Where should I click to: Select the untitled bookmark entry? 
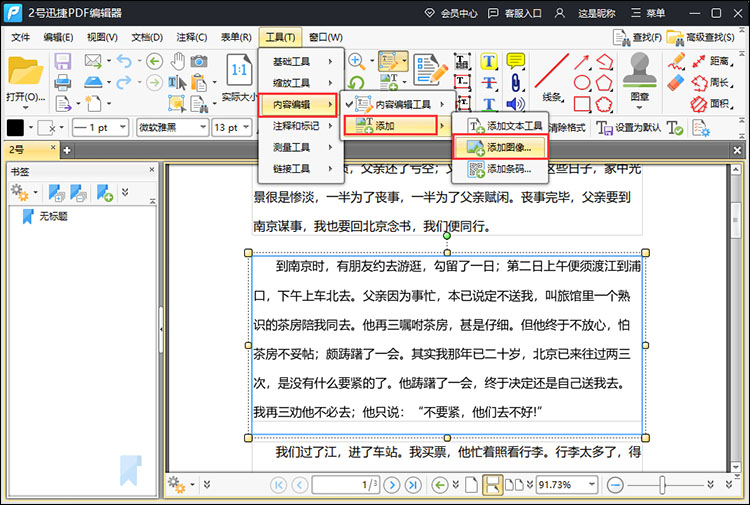(45, 216)
